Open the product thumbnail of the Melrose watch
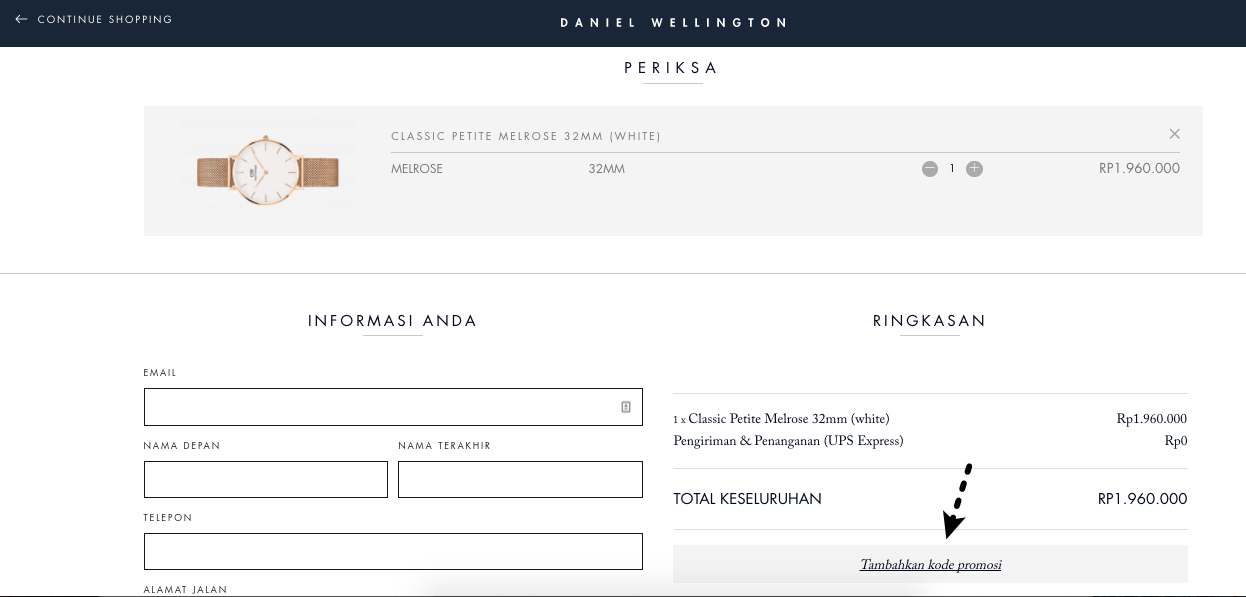 tap(265, 171)
